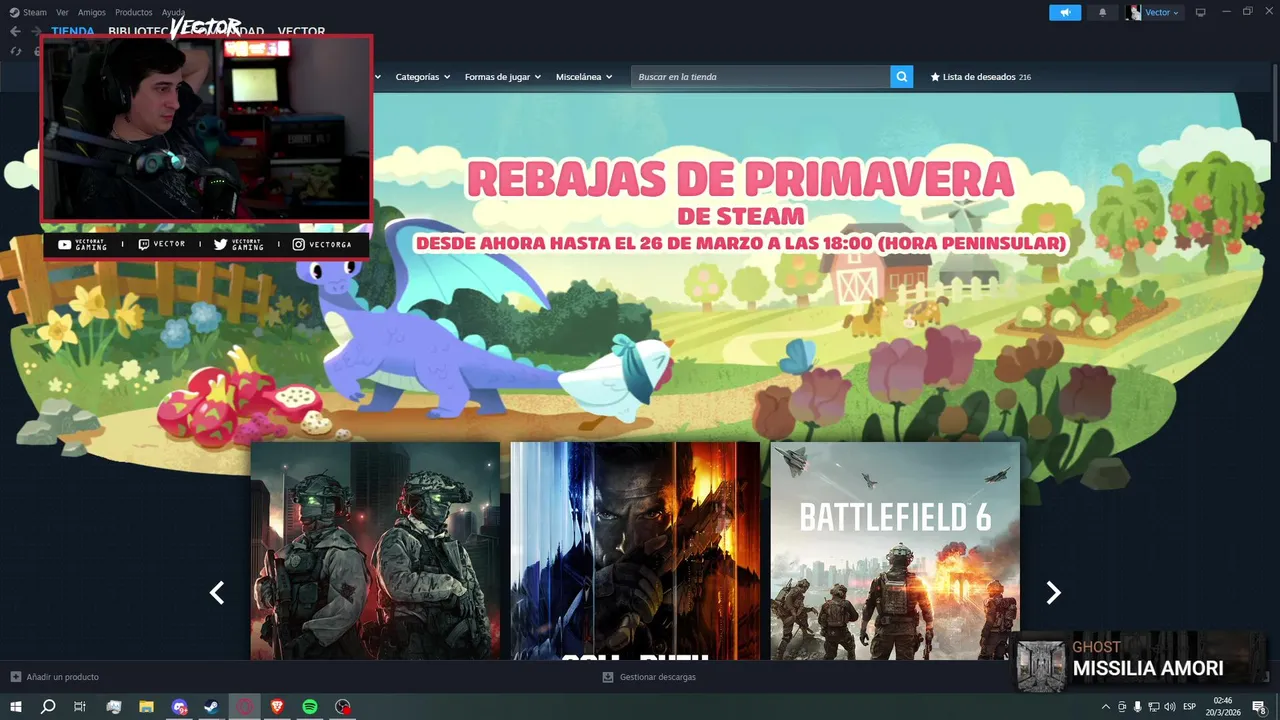Click the Ghost Missilia Amori now-playing overlay
Image resolution: width=1280 pixels, height=720 pixels.
(1140, 661)
